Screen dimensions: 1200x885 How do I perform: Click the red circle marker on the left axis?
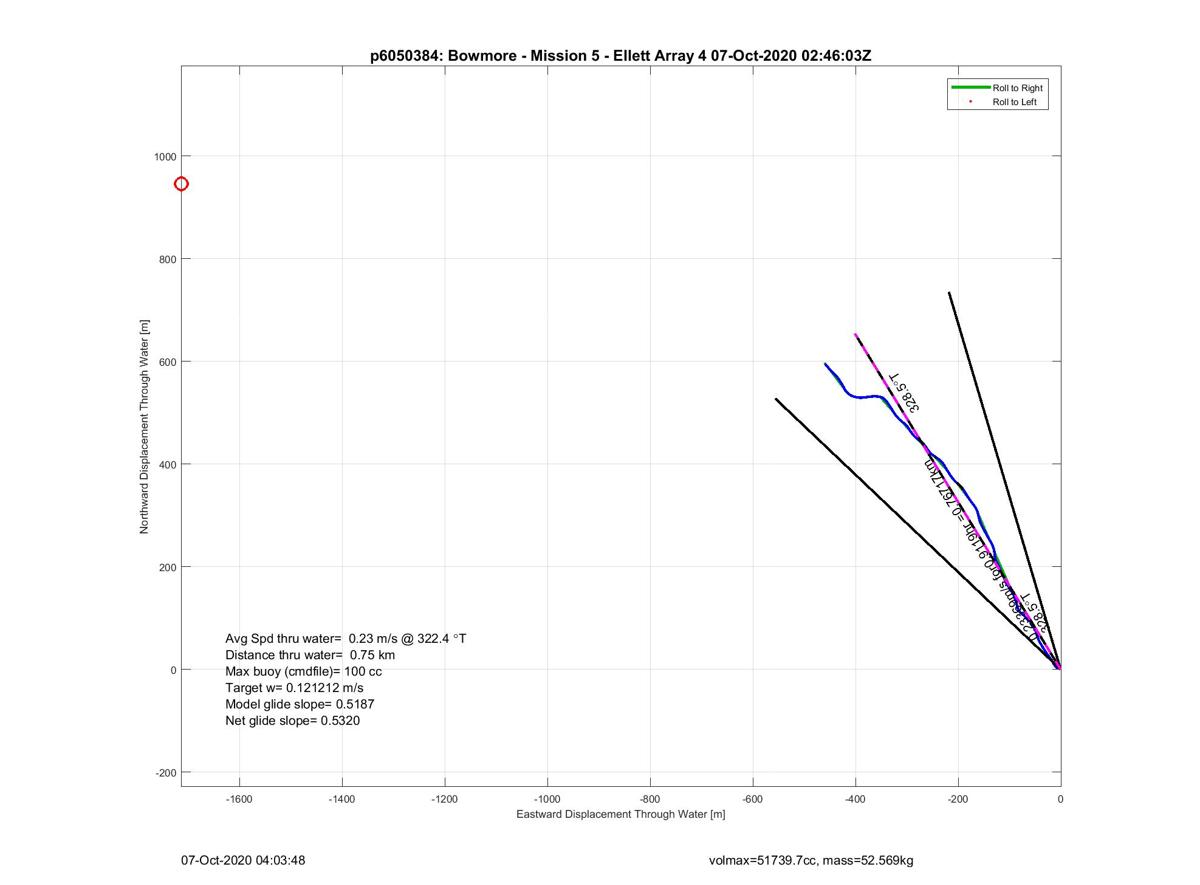click(x=181, y=184)
